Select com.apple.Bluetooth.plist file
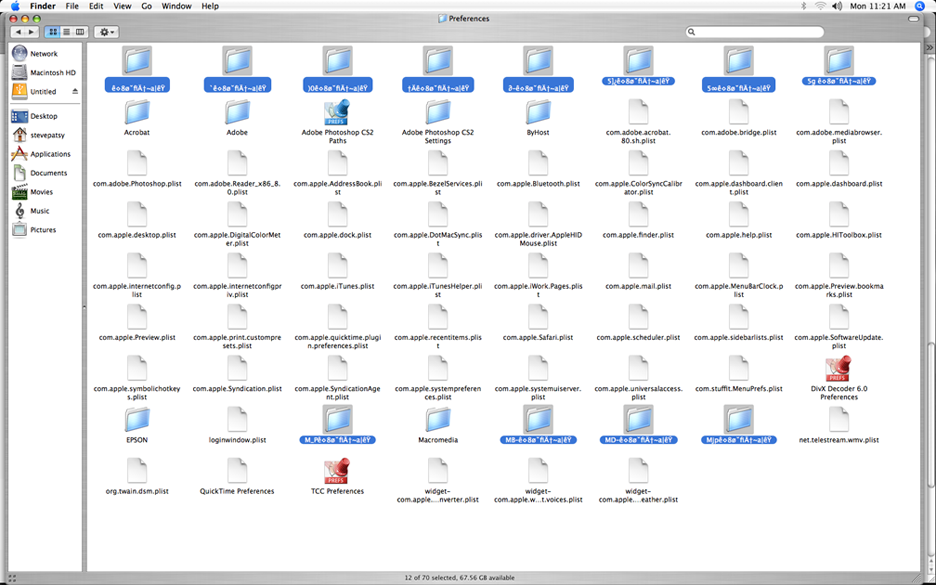The width and height of the screenshot is (936, 585). [x=538, y=164]
